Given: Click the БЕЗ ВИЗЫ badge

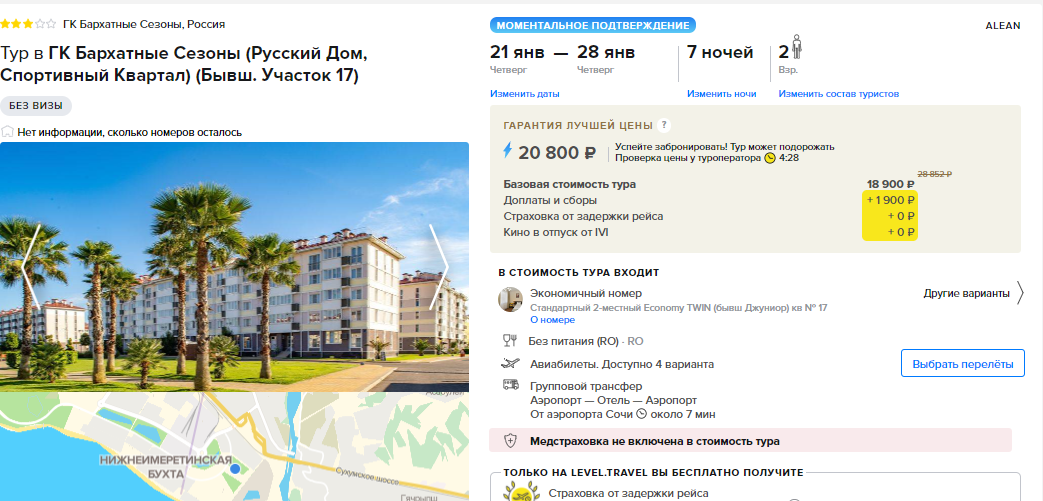Looking at the screenshot, I should [36, 106].
